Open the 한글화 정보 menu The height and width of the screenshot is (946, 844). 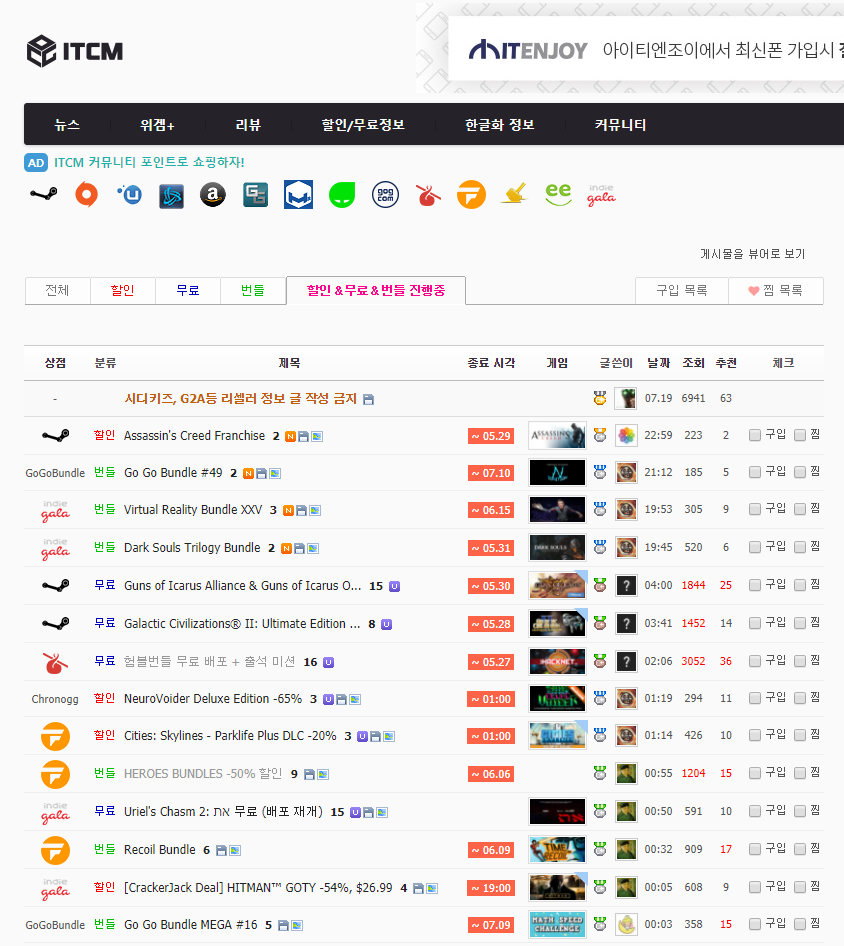(x=500, y=125)
